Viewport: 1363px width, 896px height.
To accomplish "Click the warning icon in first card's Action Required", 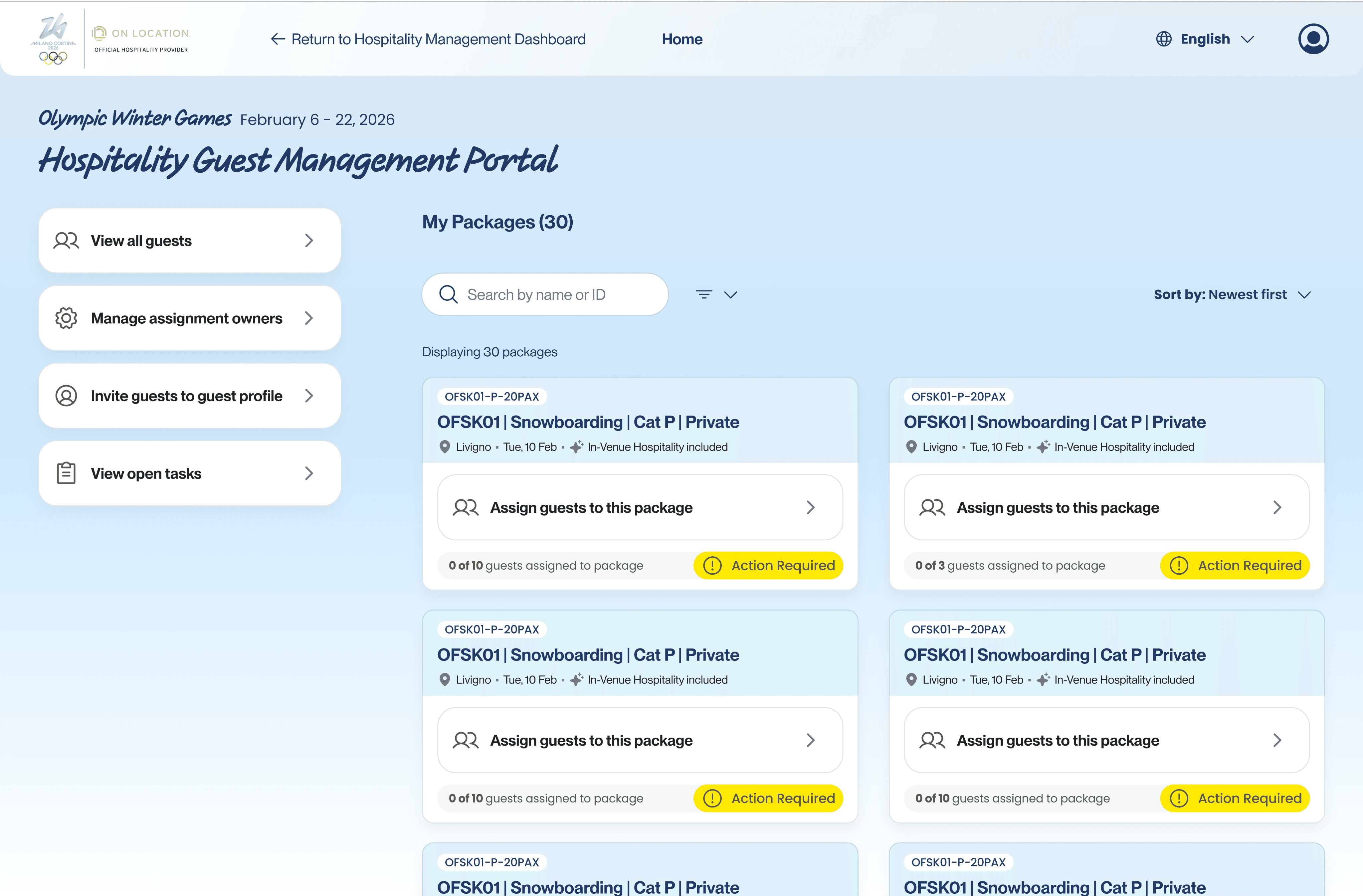I will [x=712, y=565].
